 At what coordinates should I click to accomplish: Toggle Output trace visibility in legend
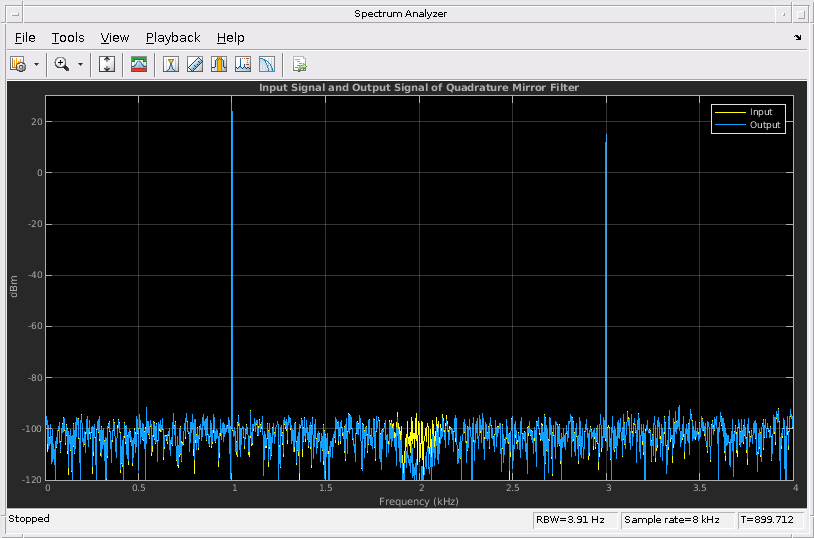(x=764, y=125)
